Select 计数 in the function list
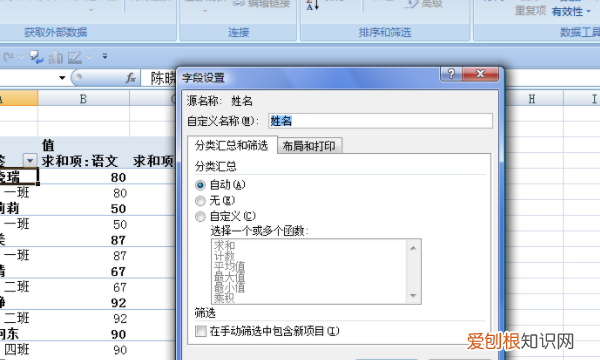Viewport: 600px width, 360px height. click(x=224, y=256)
